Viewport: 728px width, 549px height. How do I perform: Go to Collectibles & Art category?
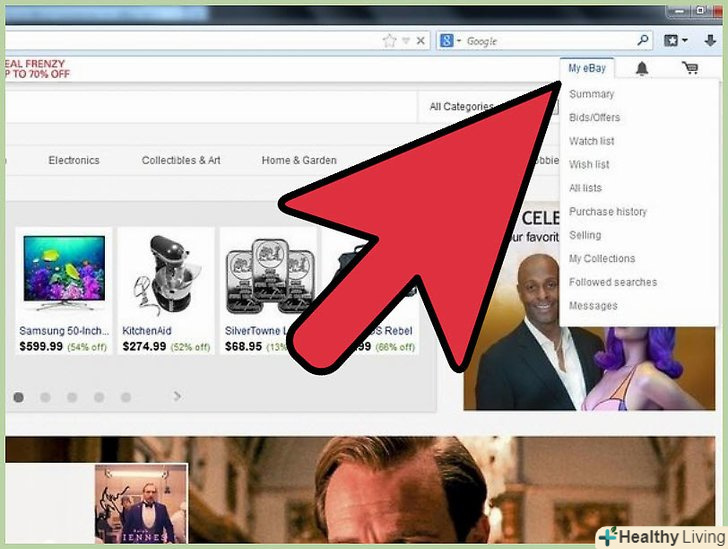click(181, 160)
